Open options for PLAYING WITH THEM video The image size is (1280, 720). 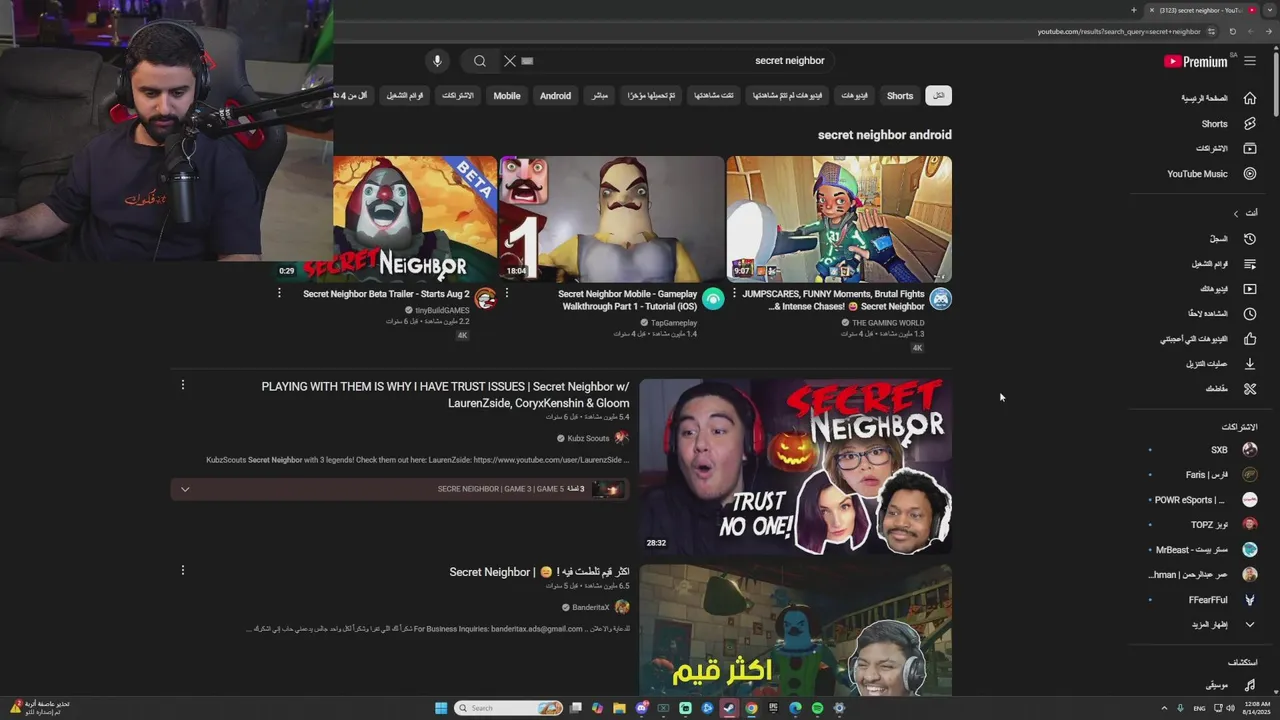[x=183, y=385]
